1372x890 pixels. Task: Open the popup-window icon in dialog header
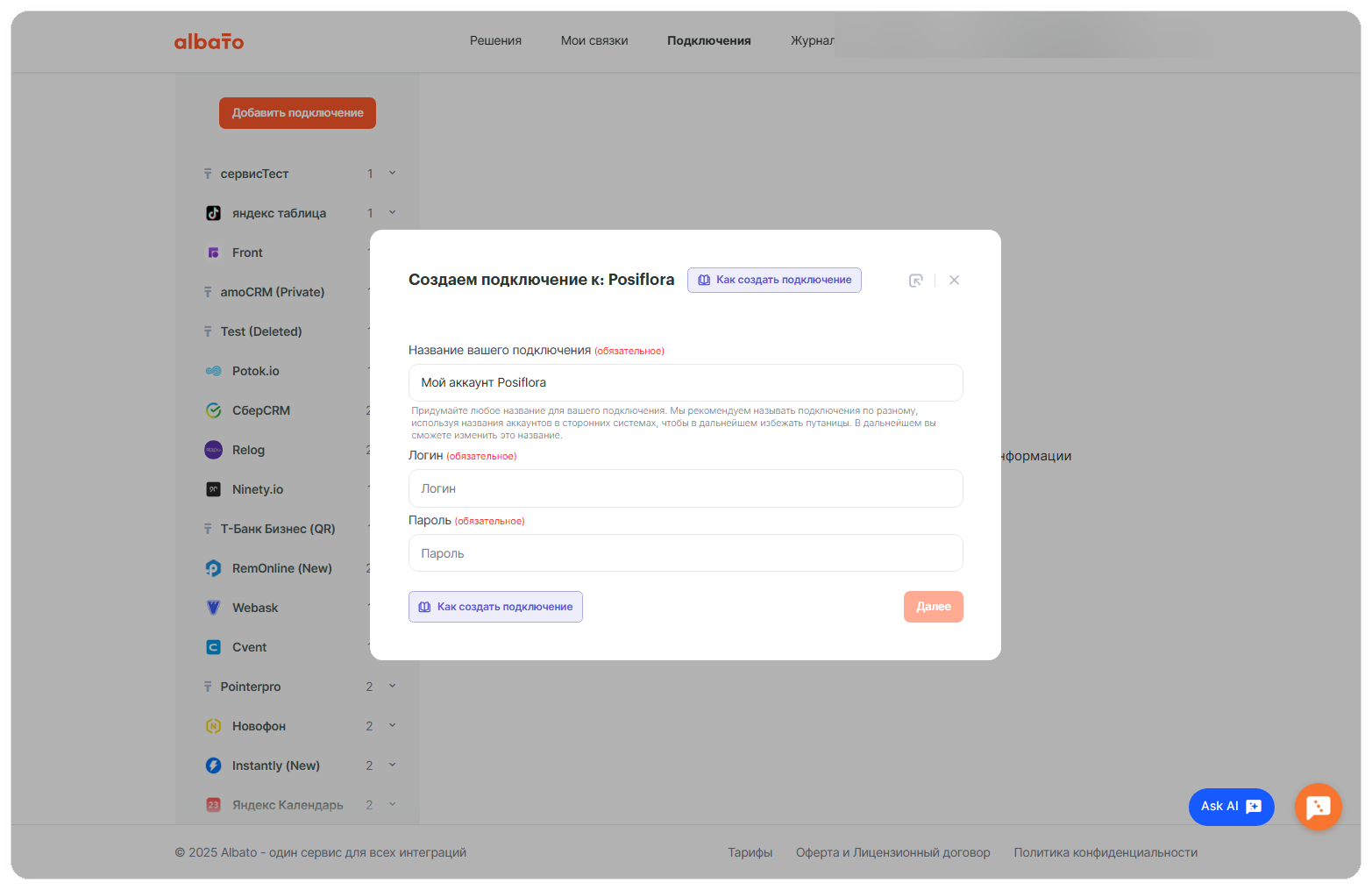click(915, 281)
